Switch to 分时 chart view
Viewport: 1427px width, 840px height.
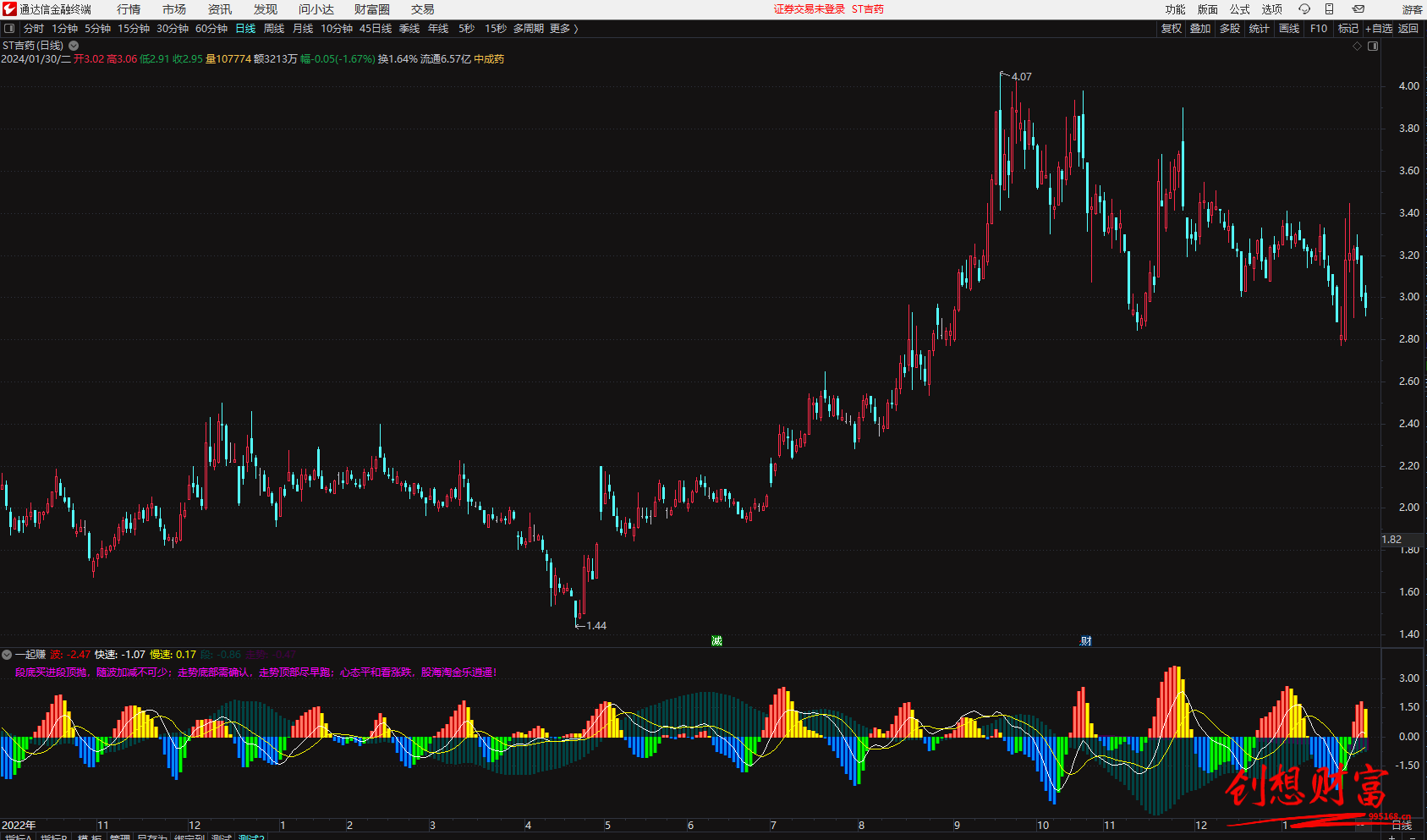[x=34, y=29]
